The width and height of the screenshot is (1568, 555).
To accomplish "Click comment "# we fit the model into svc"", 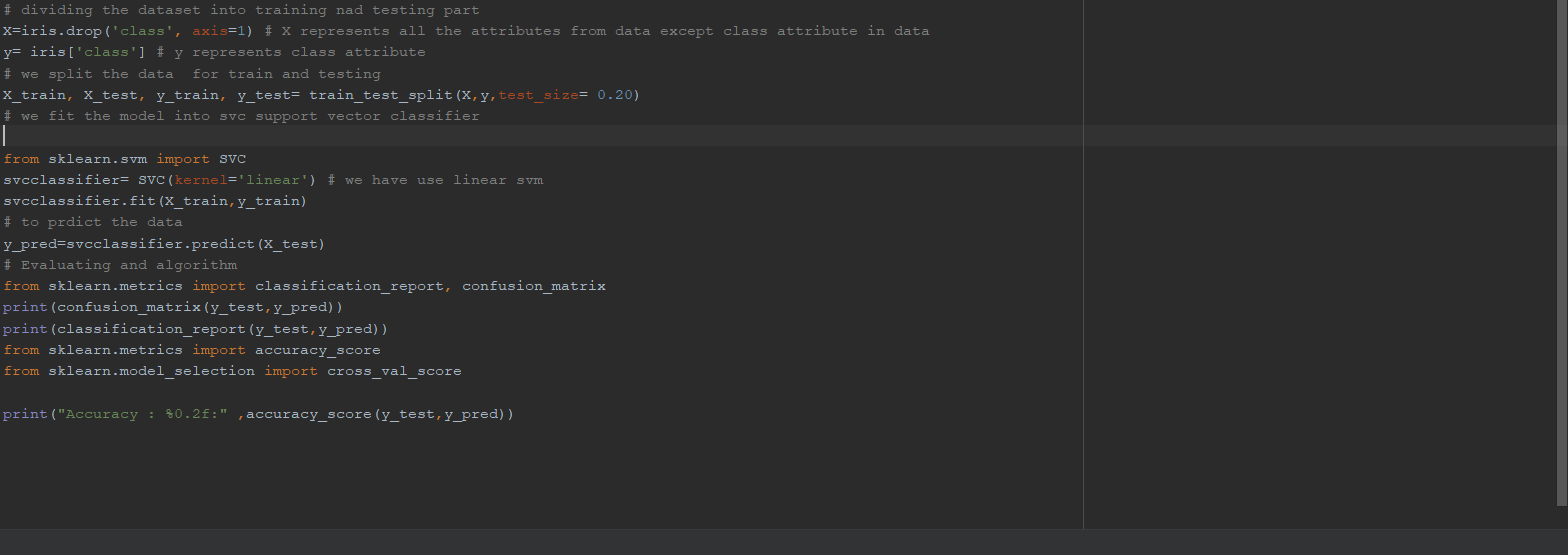I will pos(241,116).
